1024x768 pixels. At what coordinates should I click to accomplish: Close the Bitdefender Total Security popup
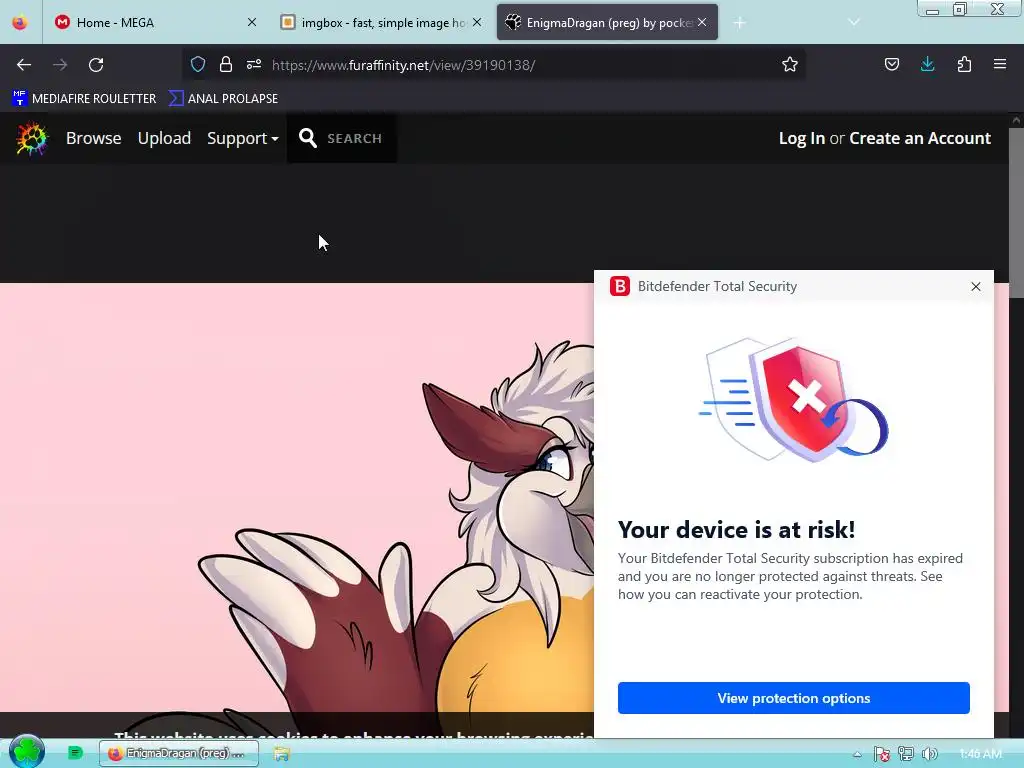976,287
